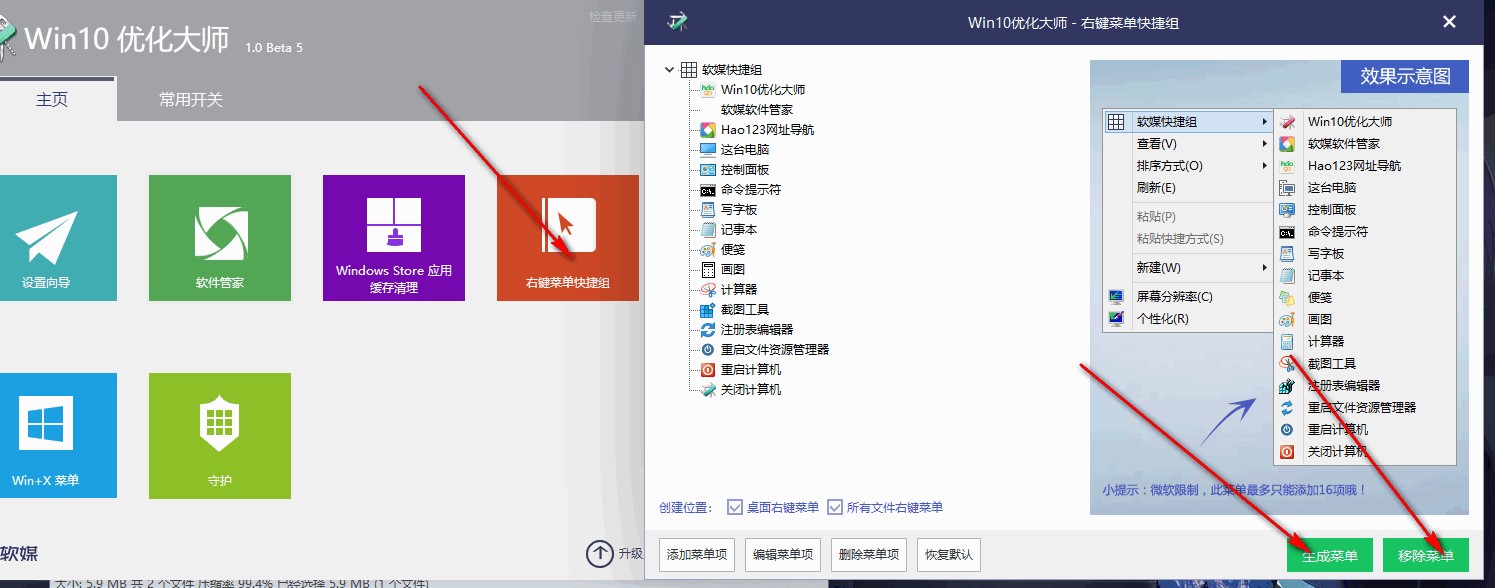
Task: Click 查看(V) in preview menu
Action: coord(1187,144)
